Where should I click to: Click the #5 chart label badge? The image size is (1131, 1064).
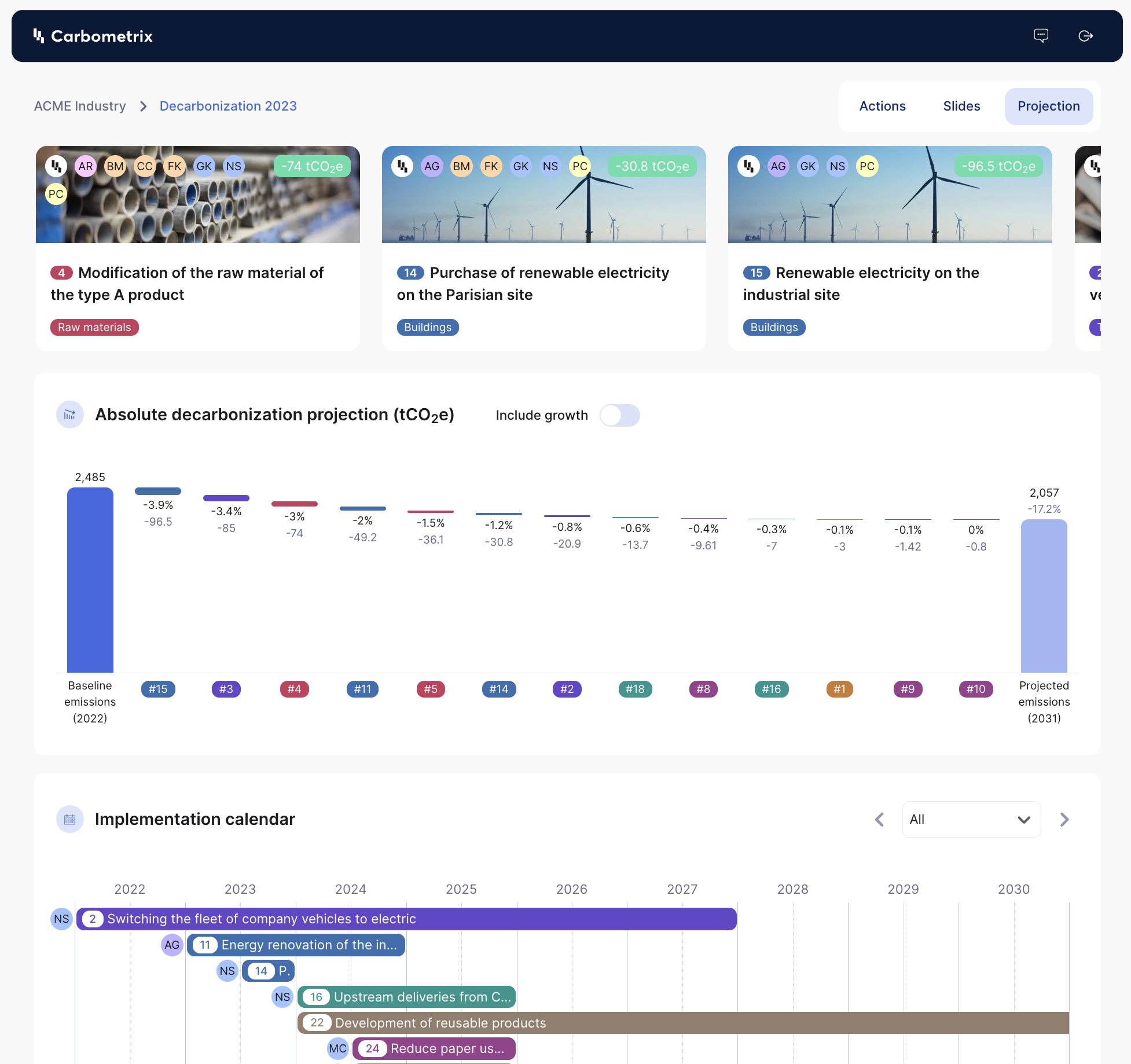pyautogui.click(x=431, y=689)
